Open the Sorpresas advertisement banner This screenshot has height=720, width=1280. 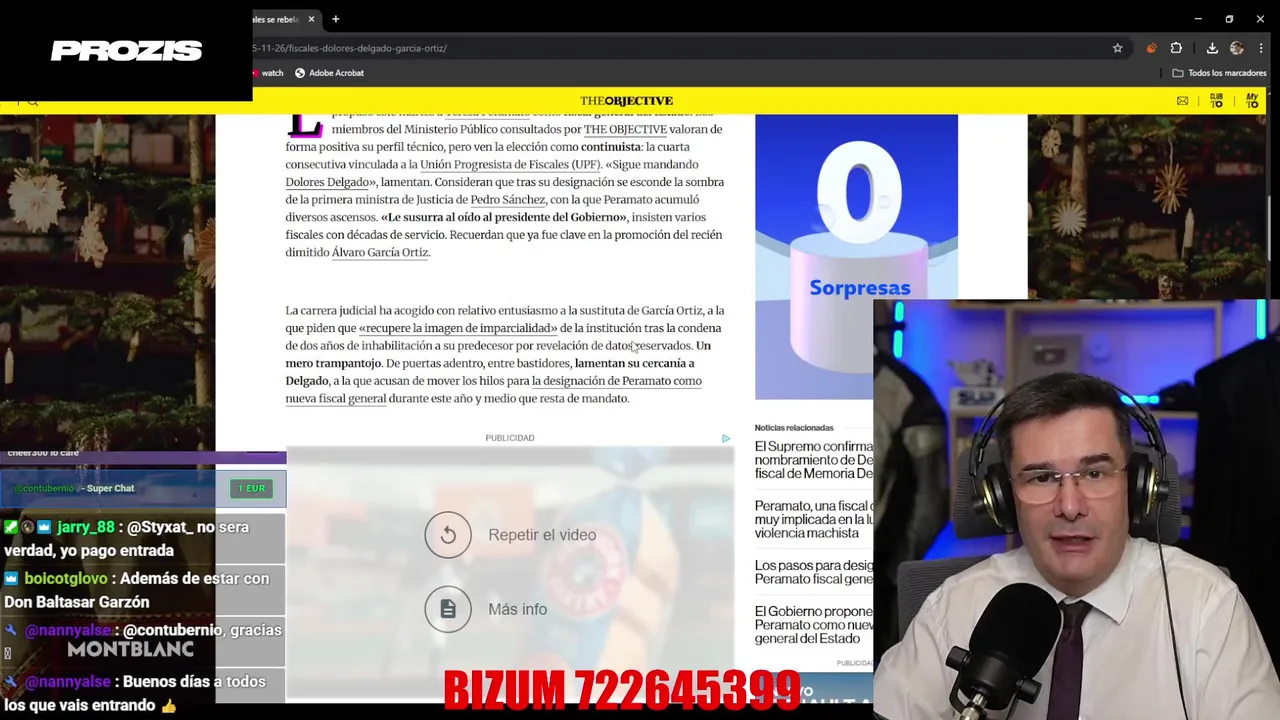tap(856, 256)
